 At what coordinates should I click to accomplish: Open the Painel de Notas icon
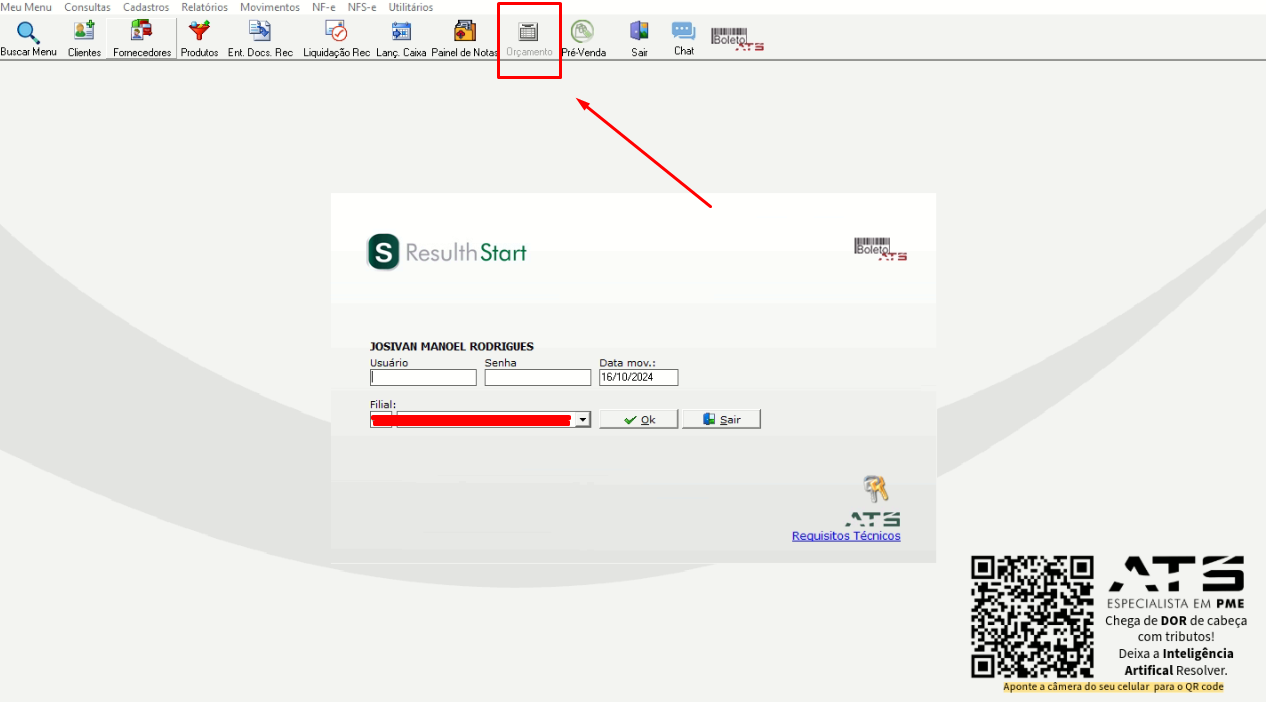tap(465, 31)
